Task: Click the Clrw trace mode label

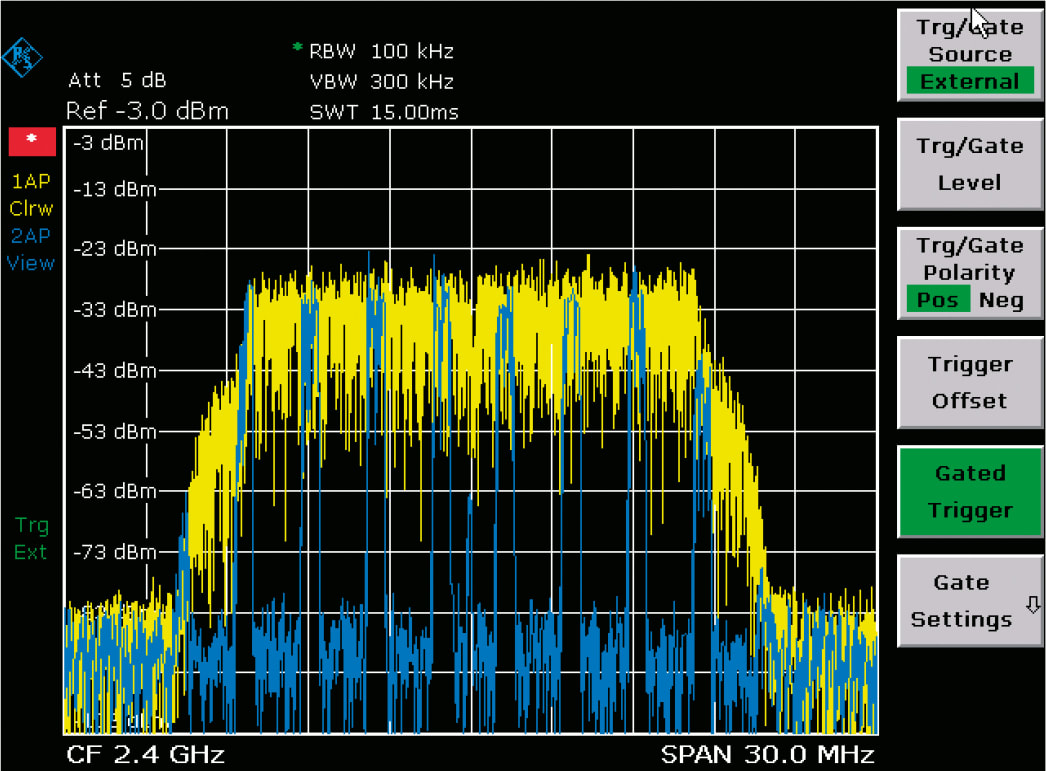Action: pos(31,209)
